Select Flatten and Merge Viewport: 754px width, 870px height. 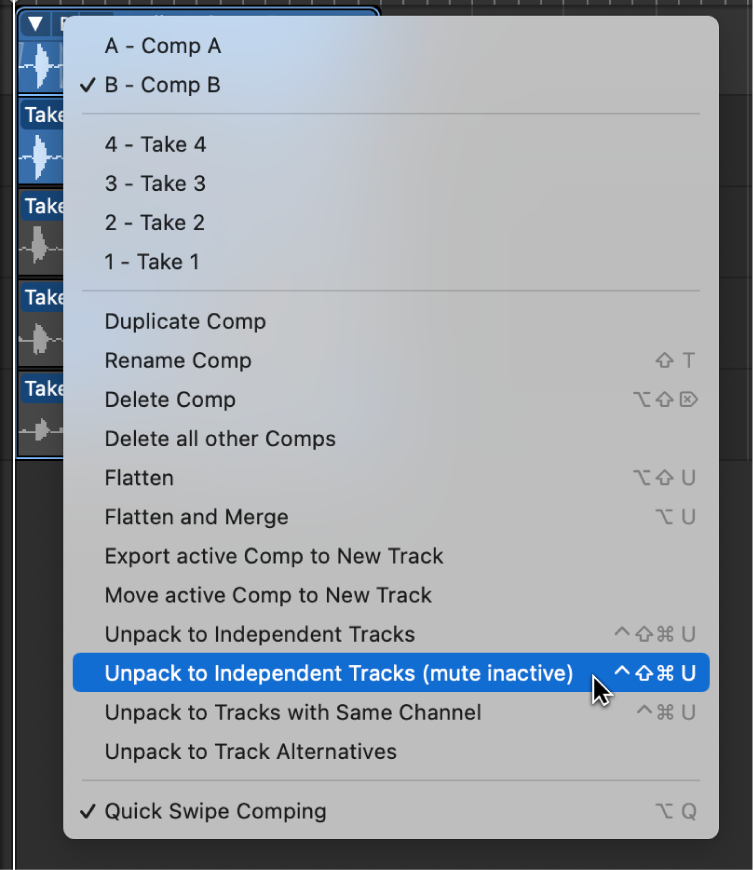point(196,517)
